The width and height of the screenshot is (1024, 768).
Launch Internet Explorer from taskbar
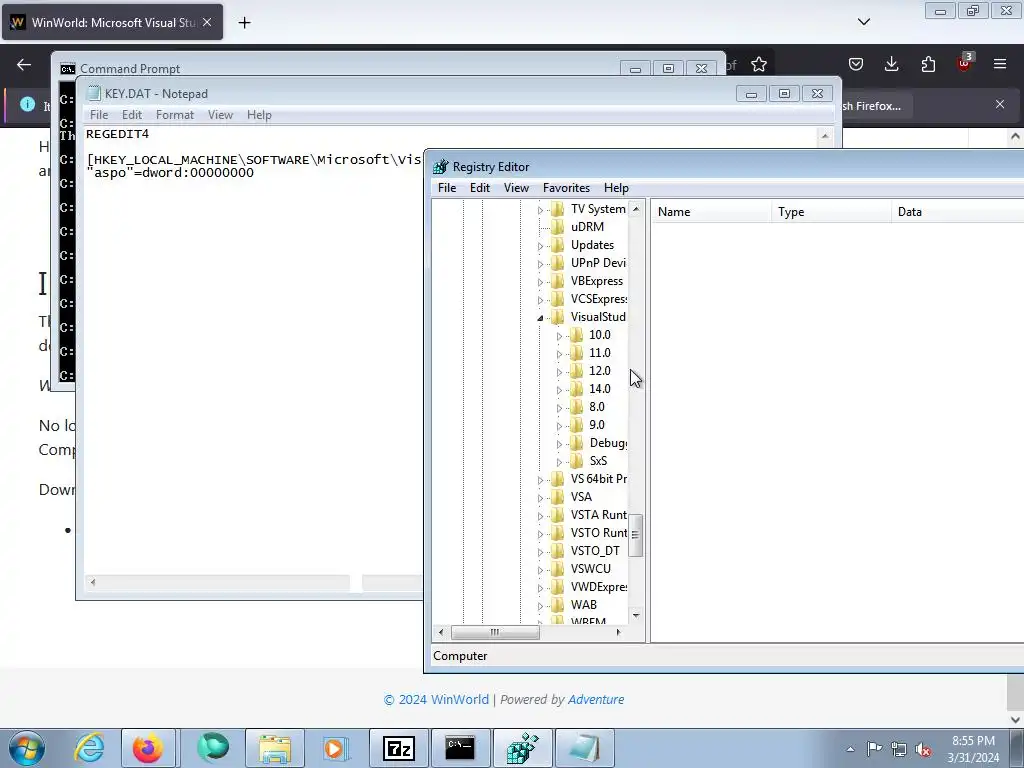(89, 748)
